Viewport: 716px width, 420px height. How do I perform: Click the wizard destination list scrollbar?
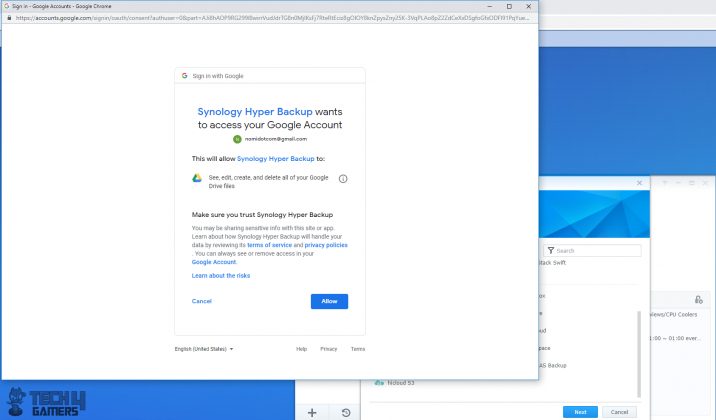639,354
